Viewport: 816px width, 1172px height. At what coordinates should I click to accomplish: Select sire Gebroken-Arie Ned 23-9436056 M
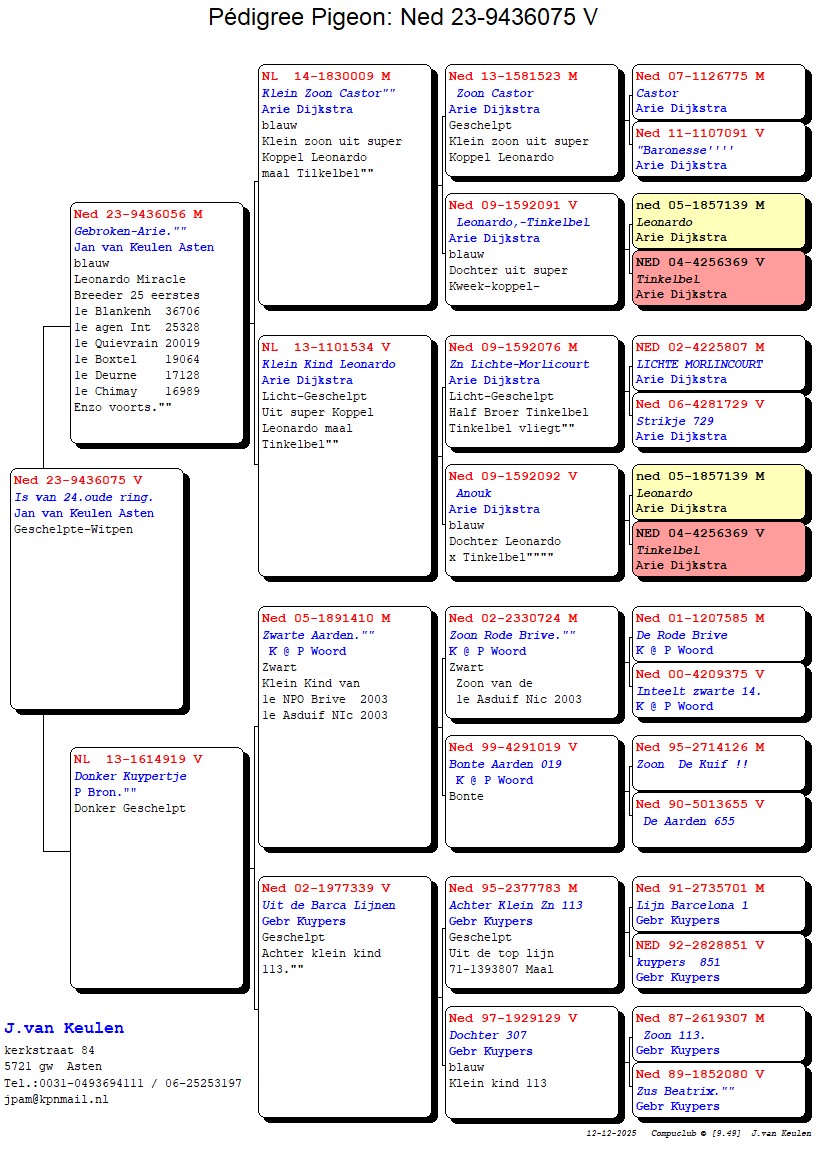[157, 322]
